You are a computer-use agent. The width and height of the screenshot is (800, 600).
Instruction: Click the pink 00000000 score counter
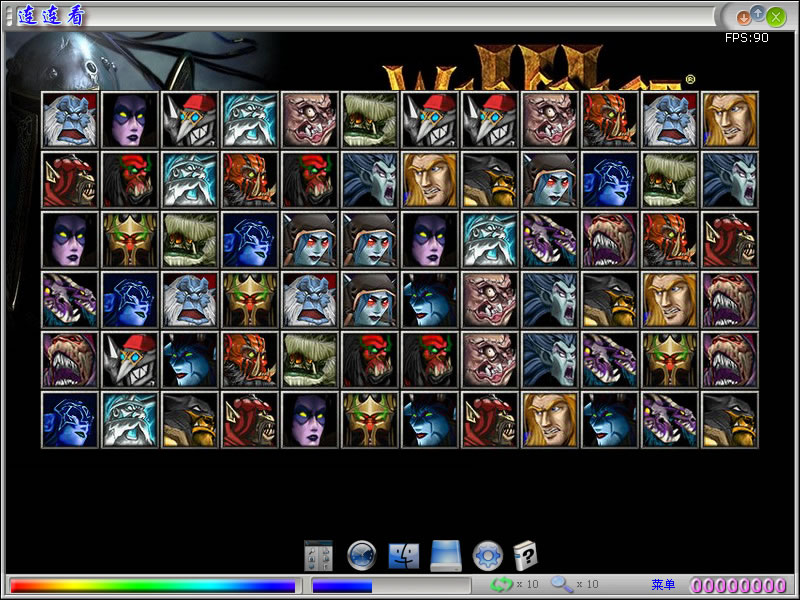point(738,585)
